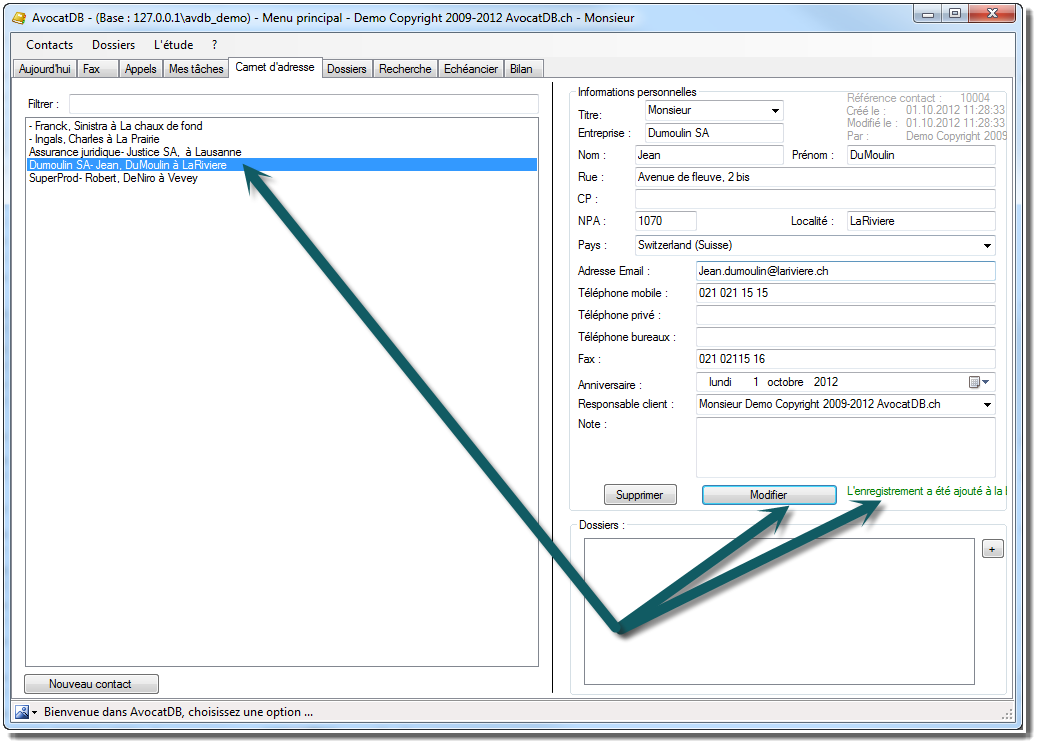1041x748 pixels.
Task: Click the Filtrer text field
Action: point(303,104)
